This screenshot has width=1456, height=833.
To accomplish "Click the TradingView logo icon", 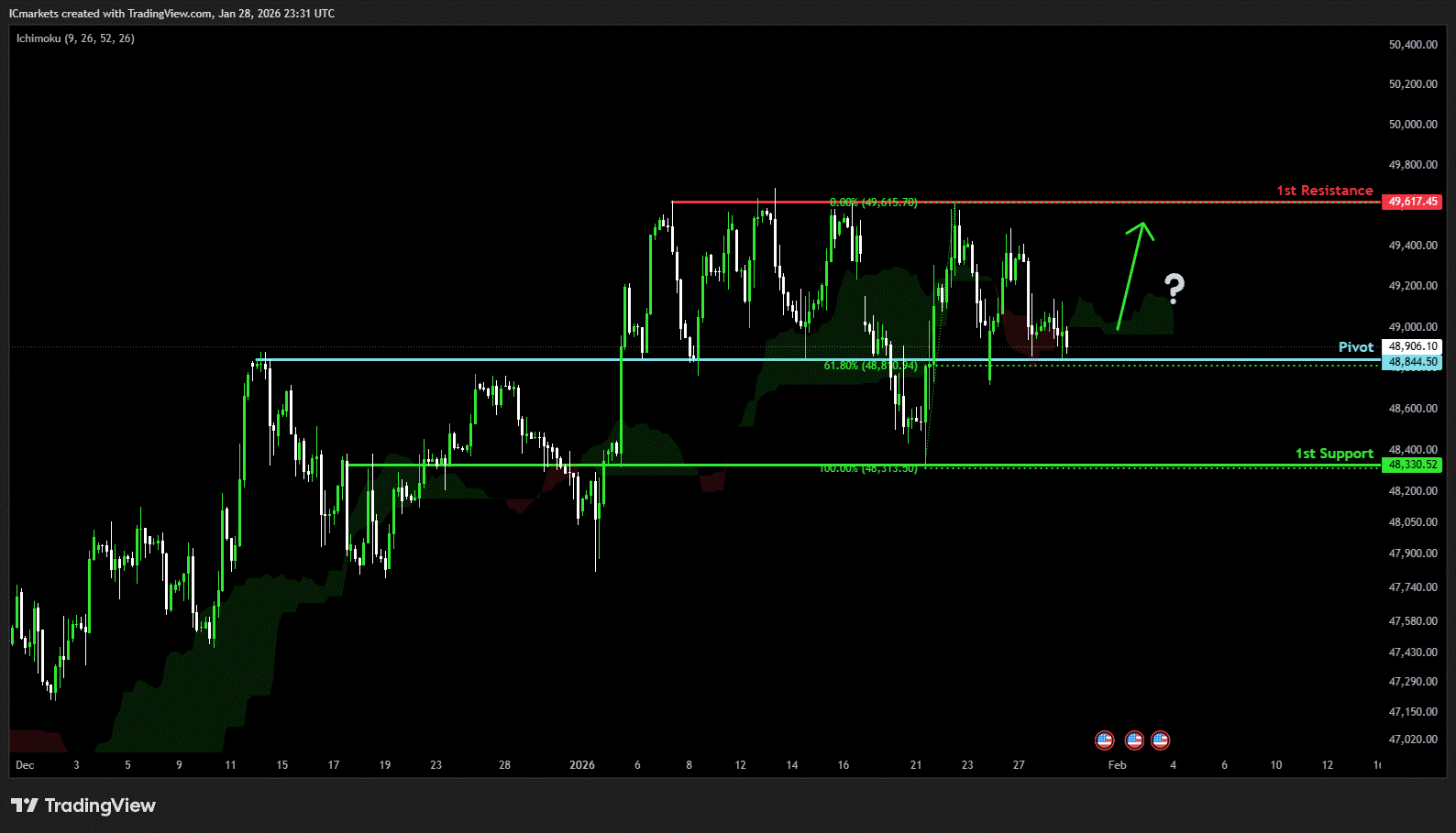I will pyautogui.click(x=25, y=806).
